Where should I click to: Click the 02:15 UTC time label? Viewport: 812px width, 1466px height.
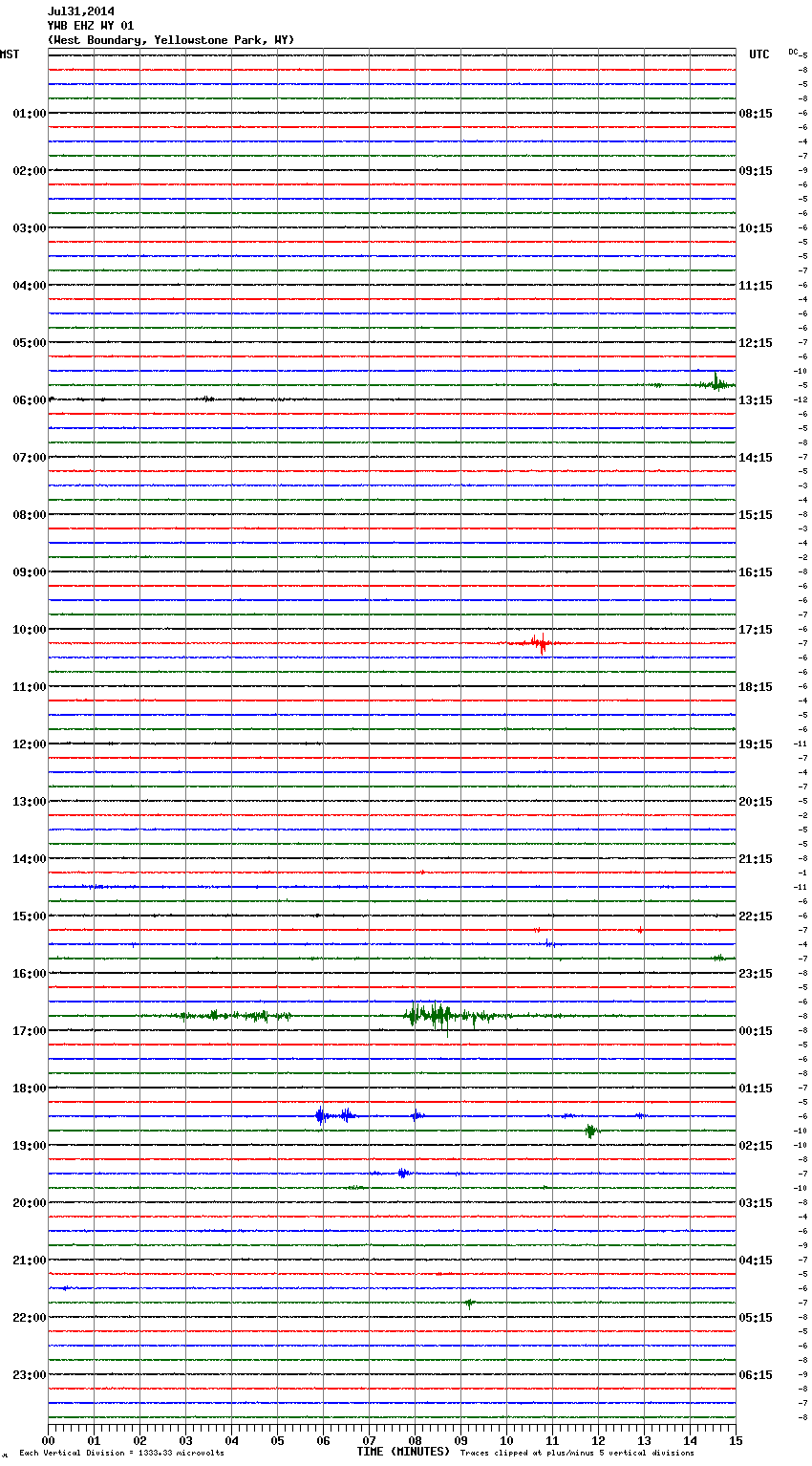tap(756, 1146)
